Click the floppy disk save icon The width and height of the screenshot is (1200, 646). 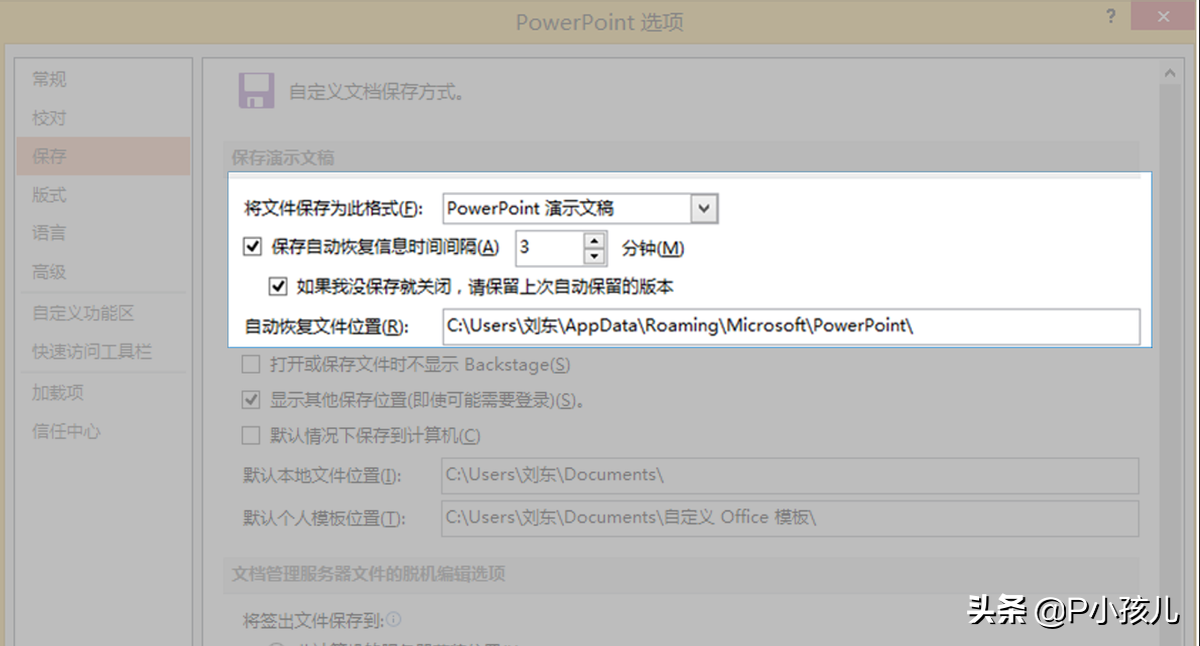256,90
